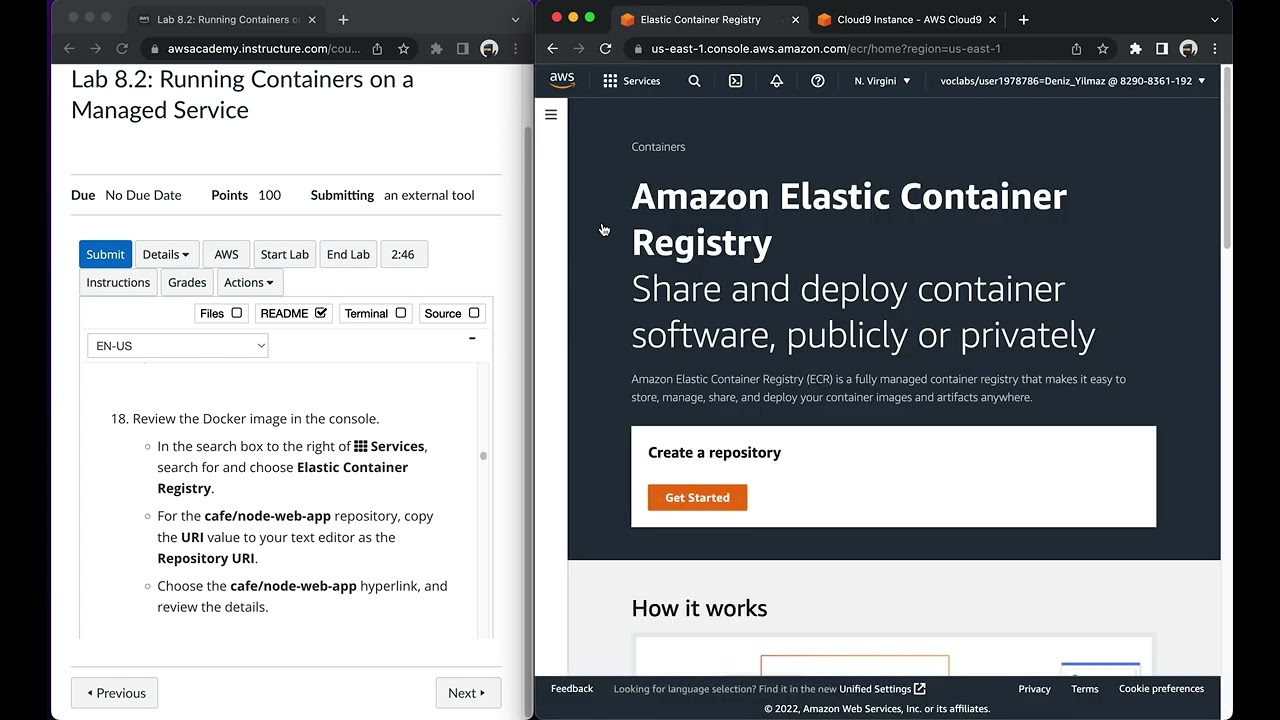This screenshot has height=720, width=1280.
Task: Open AWS help question mark menu
Action: [817, 81]
